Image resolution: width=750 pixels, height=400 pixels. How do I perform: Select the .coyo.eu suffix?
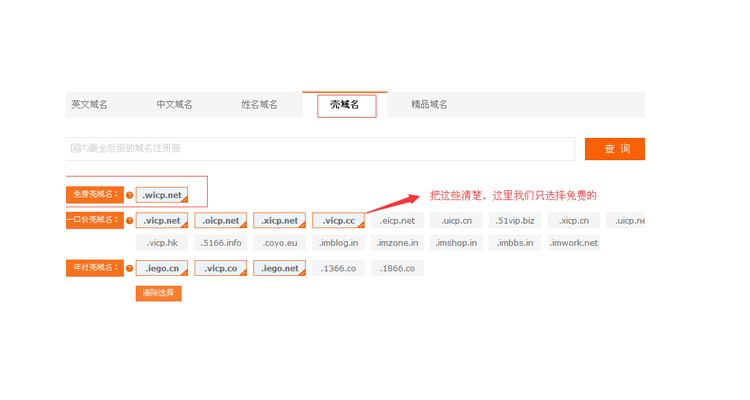(279, 243)
